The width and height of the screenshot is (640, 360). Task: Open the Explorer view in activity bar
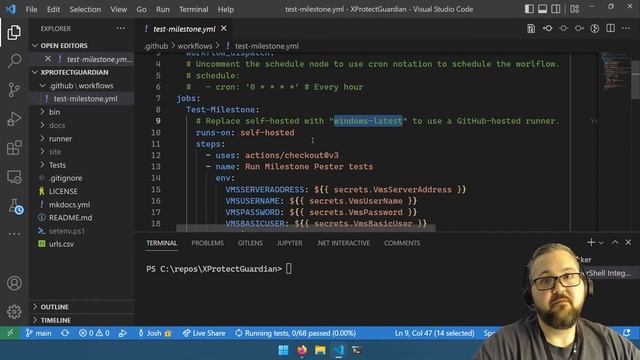(x=14, y=32)
